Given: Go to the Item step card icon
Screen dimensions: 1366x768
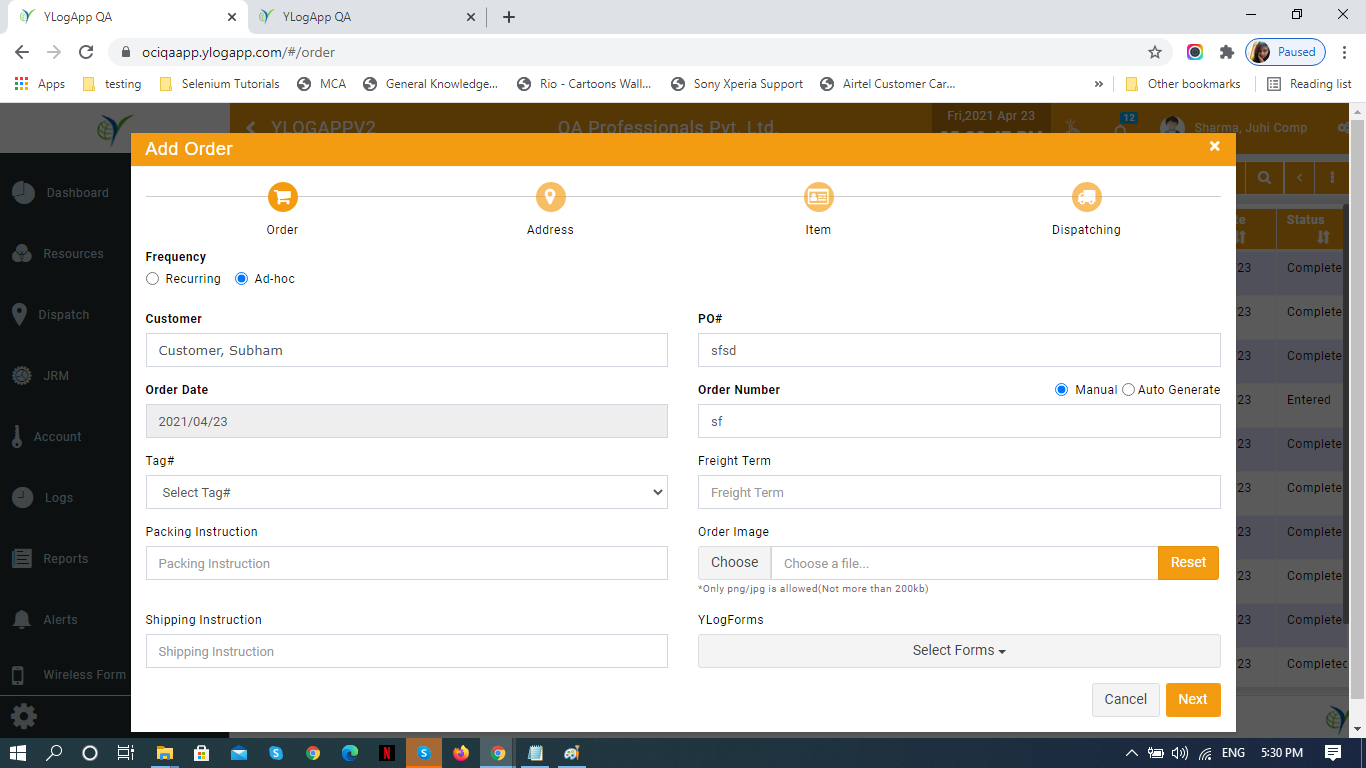Looking at the screenshot, I should click(x=818, y=197).
